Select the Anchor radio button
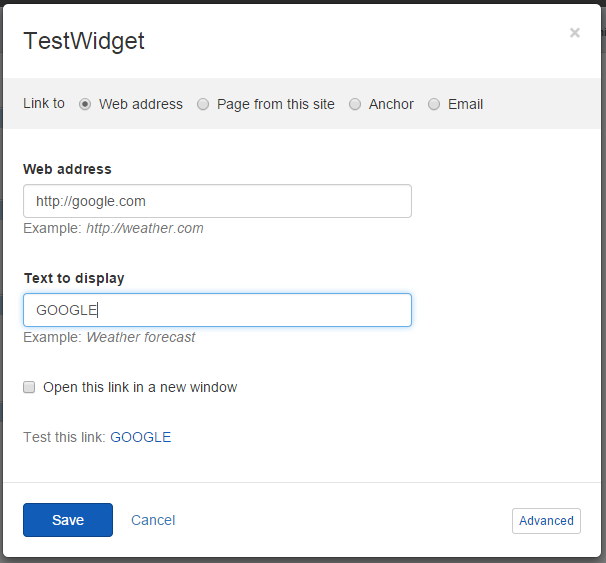Image resolution: width=606 pixels, height=563 pixels. 355,104
